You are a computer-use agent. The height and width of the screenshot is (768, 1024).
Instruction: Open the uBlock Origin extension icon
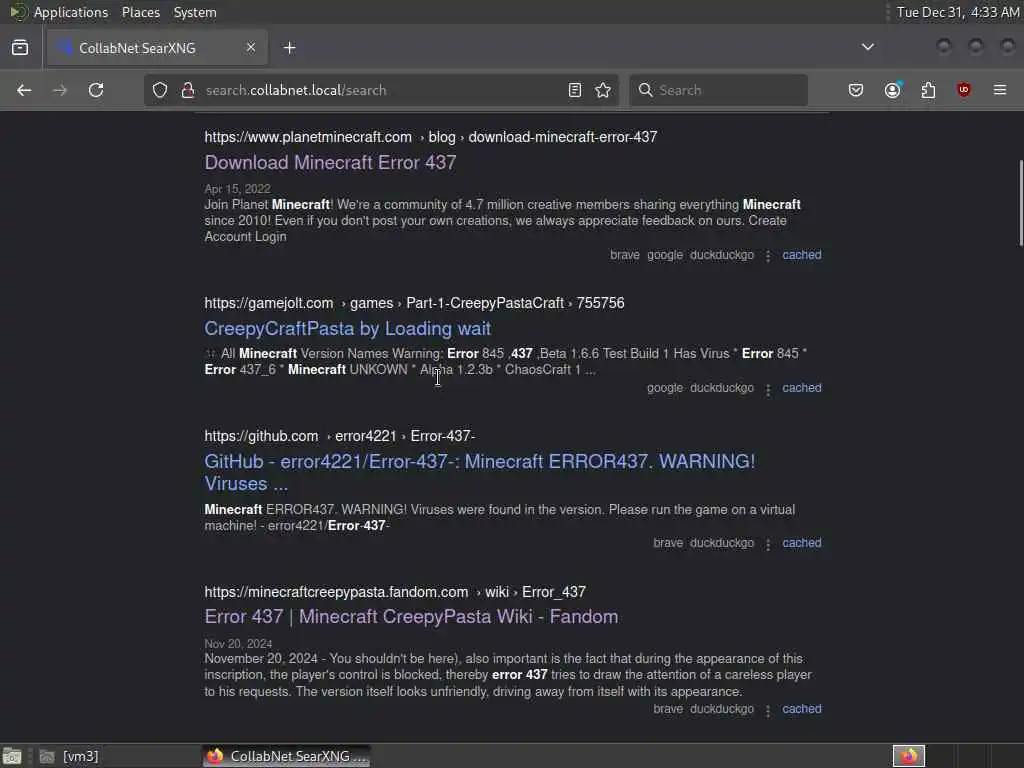tap(964, 90)
